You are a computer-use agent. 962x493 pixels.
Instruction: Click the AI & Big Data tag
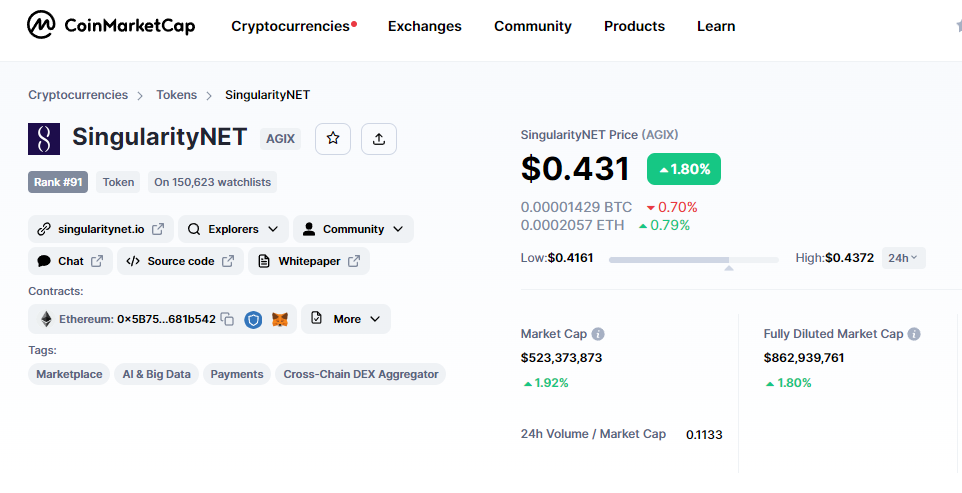point(156,374)
